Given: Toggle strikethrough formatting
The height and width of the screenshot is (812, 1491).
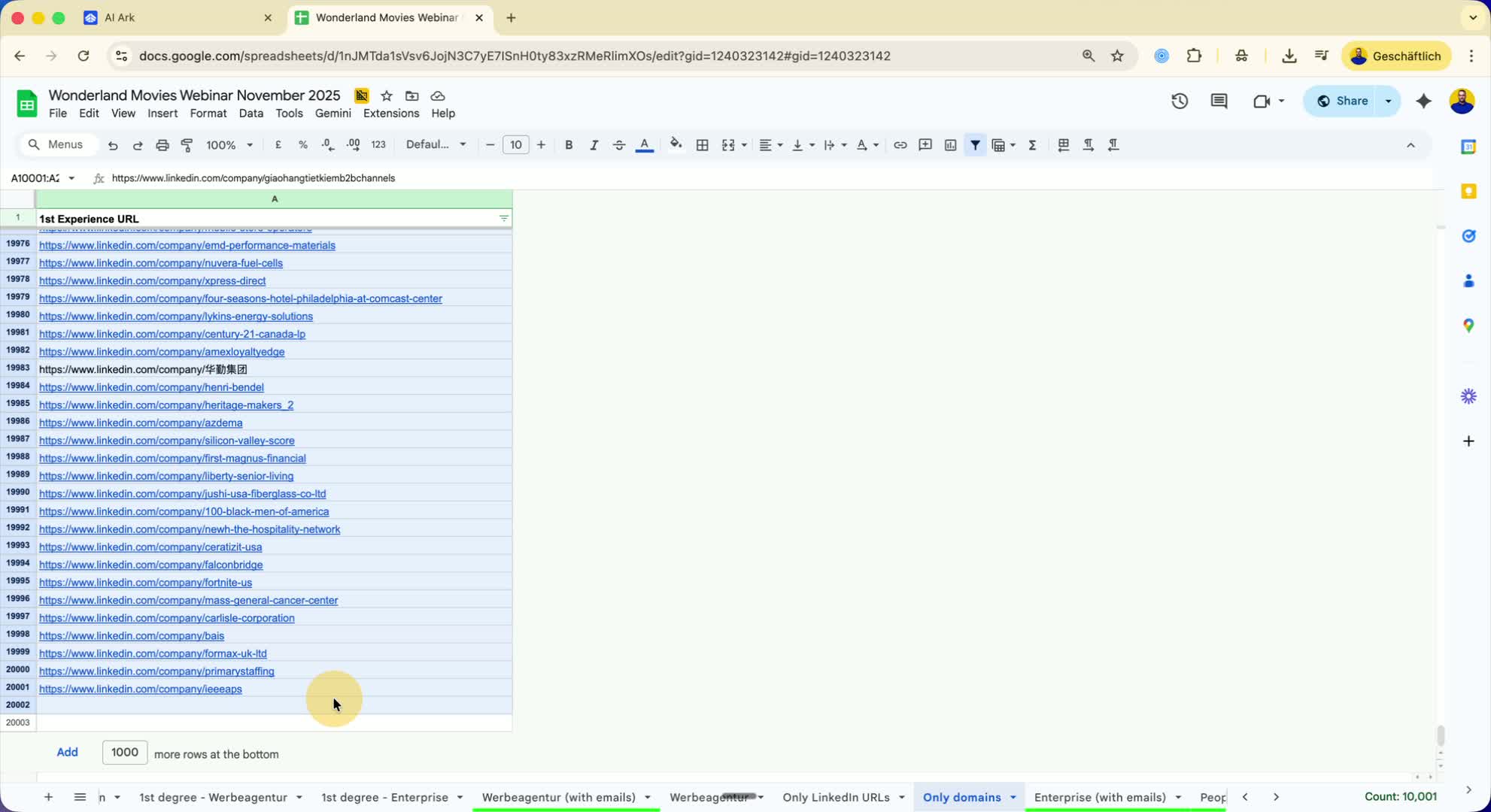Looking at the screenshot, I should click(618, 145).
